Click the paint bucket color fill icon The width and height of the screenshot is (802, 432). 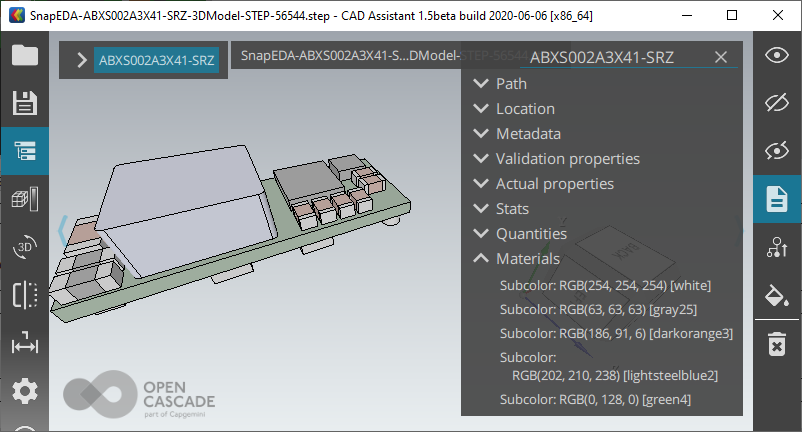tap(776, 296)
